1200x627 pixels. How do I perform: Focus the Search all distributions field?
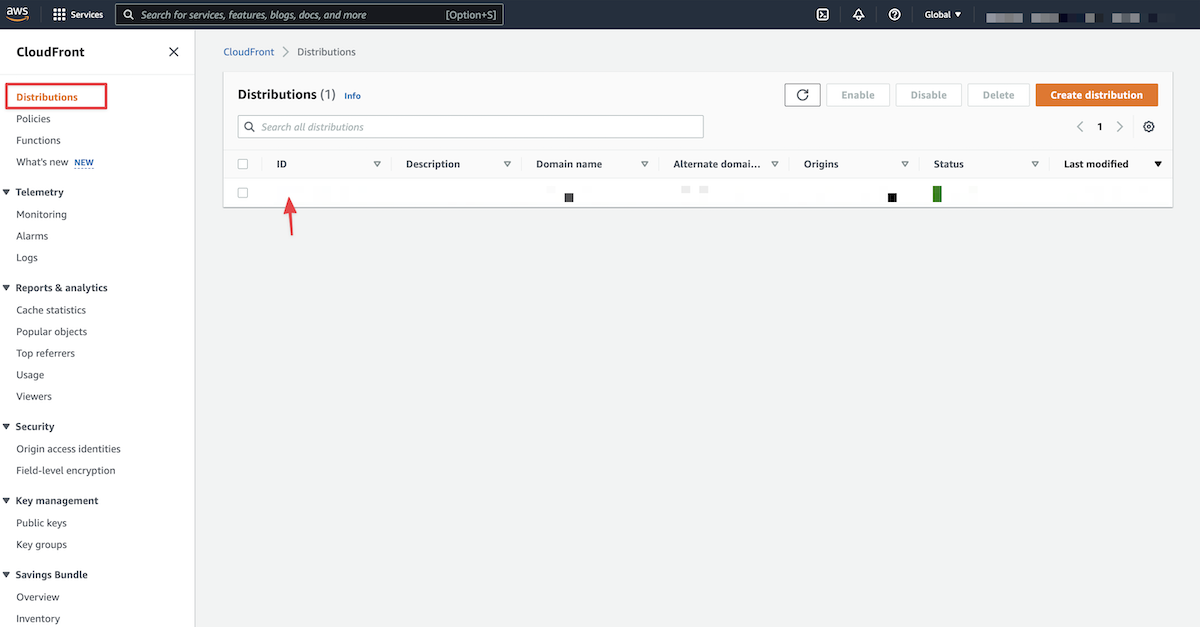471,127
